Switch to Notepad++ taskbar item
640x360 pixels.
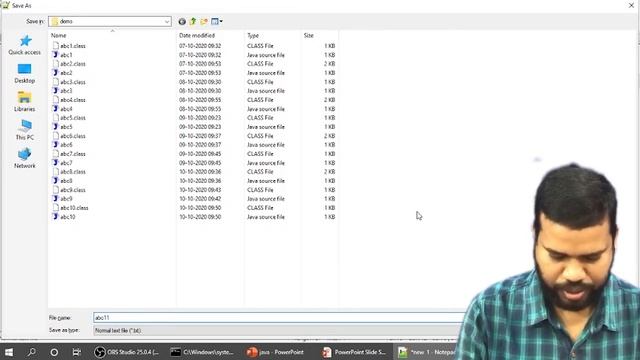(427, 352)
